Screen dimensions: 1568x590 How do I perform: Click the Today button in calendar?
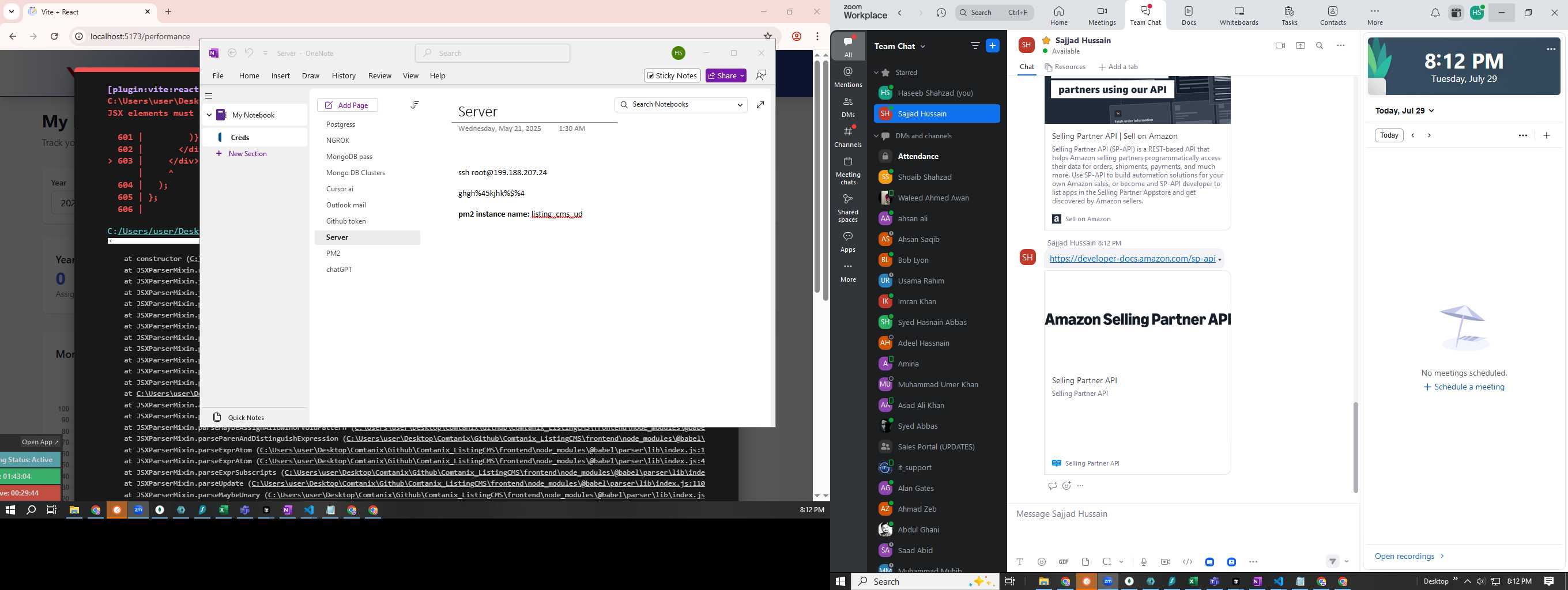(x=1389, y=135)
